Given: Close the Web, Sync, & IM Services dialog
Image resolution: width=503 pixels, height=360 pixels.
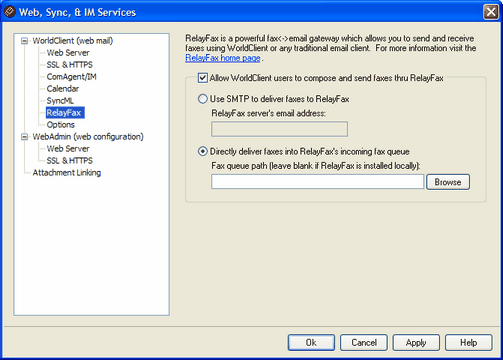Looking at the screenshot, I should 491,12.
